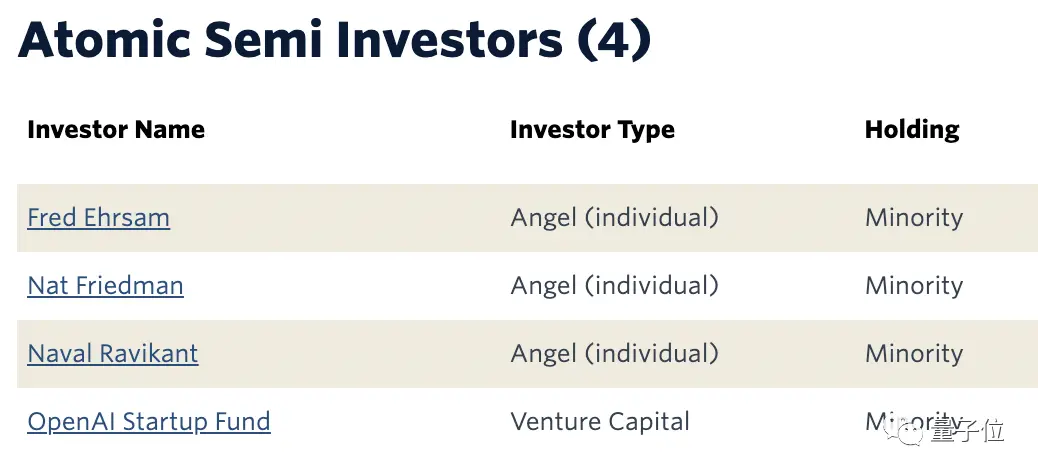Select 'Angel (individual)' in the Nat Friedman row
Image resolution: width=1038 pixels, height=476 pixels.
614,286
